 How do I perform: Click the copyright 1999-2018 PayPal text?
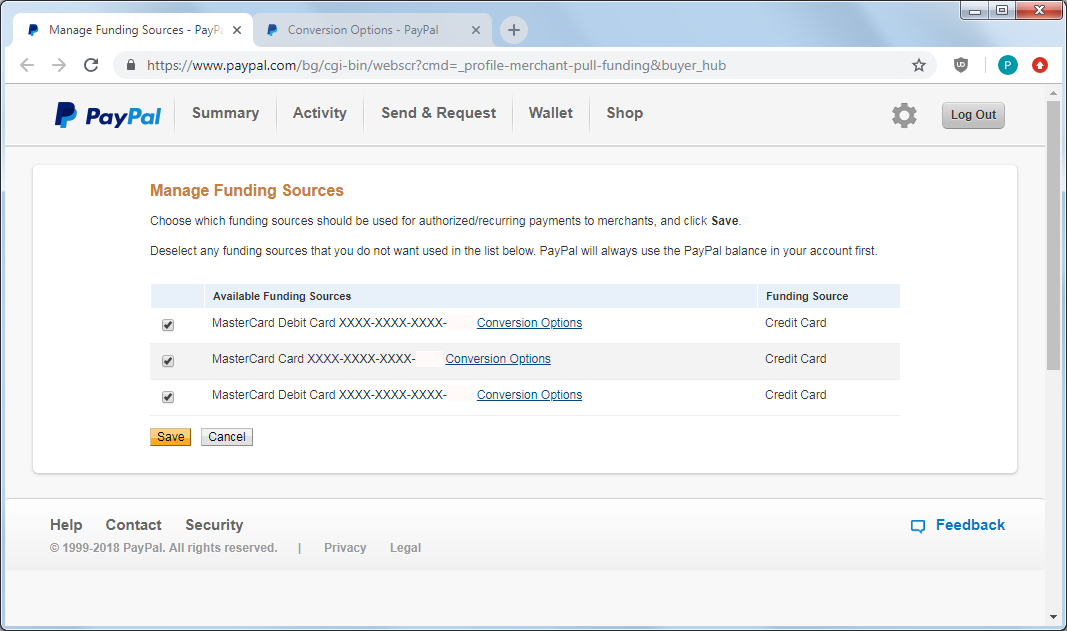pyautogui.click(x=163, y=548)
